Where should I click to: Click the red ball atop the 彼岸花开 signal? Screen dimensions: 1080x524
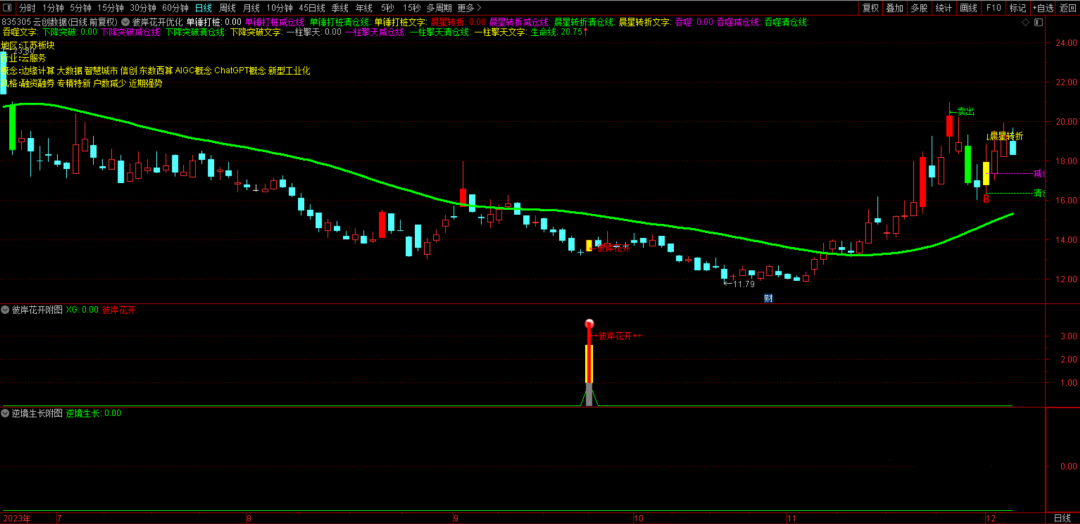589,324
